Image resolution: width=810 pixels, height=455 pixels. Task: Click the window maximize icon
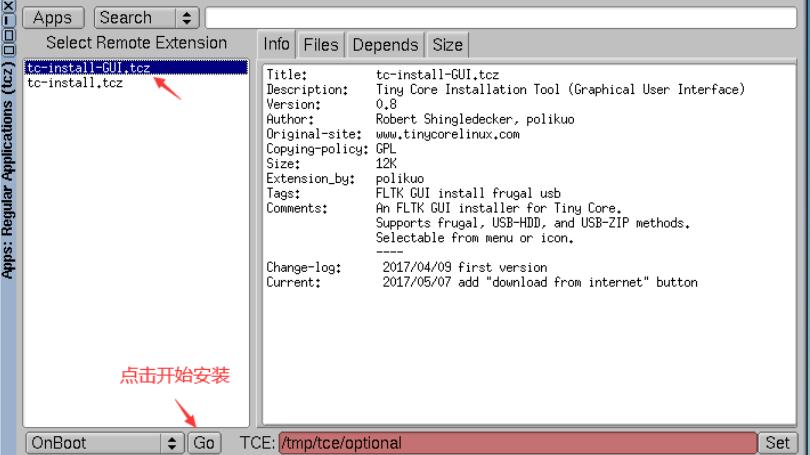tap(8, 35)
